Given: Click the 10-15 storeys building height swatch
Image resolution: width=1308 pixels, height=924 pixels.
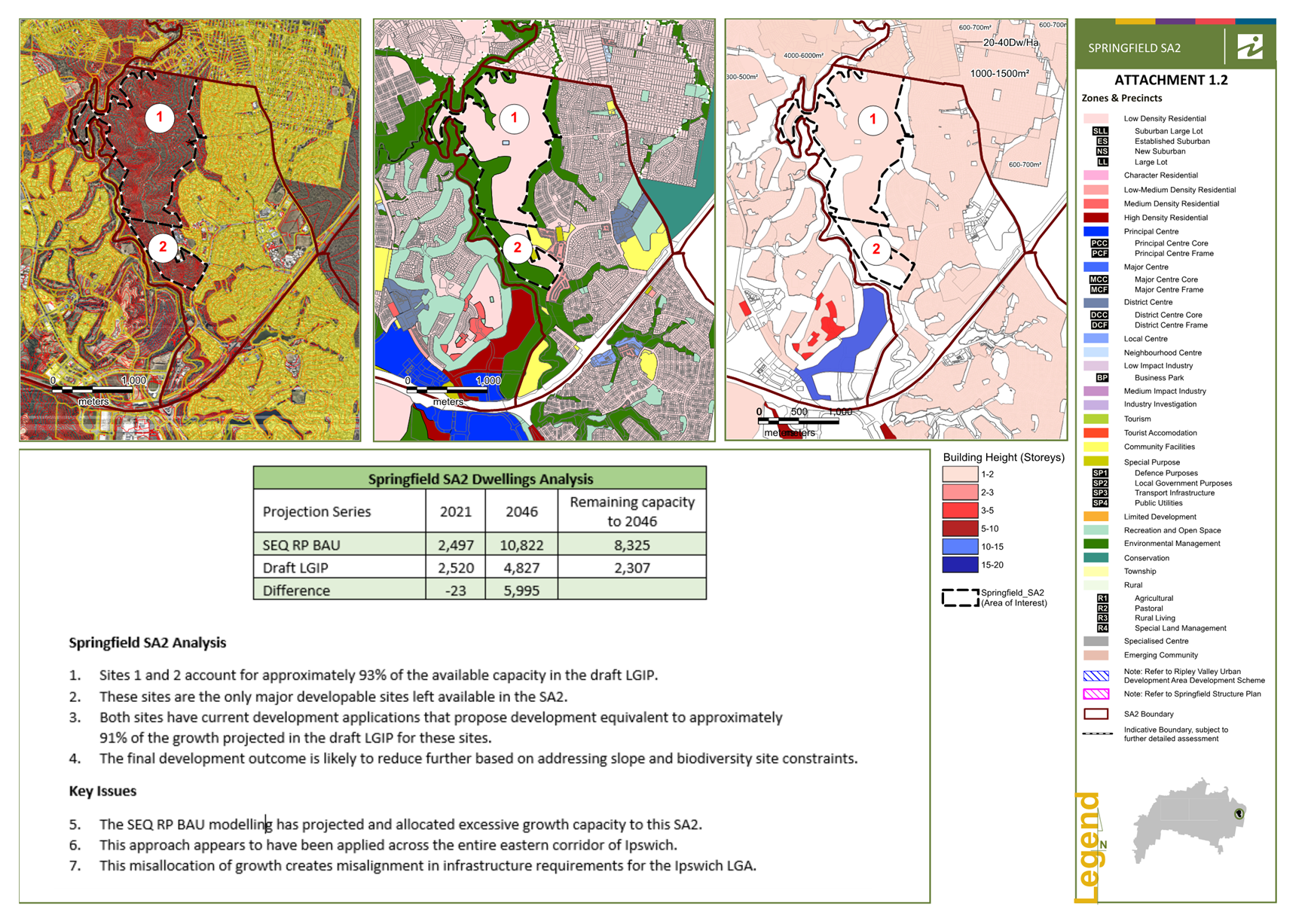Looking at the screenshot, I should (x=960, y=547).
